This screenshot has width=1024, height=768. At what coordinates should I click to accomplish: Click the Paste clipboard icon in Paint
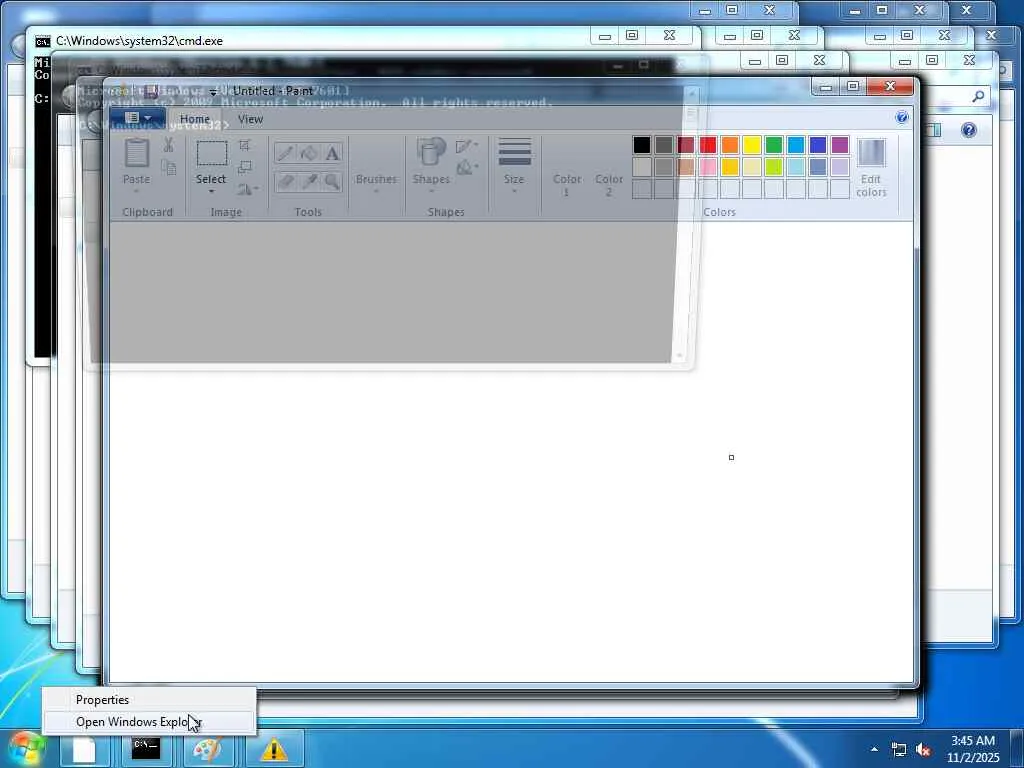point(136,154)
